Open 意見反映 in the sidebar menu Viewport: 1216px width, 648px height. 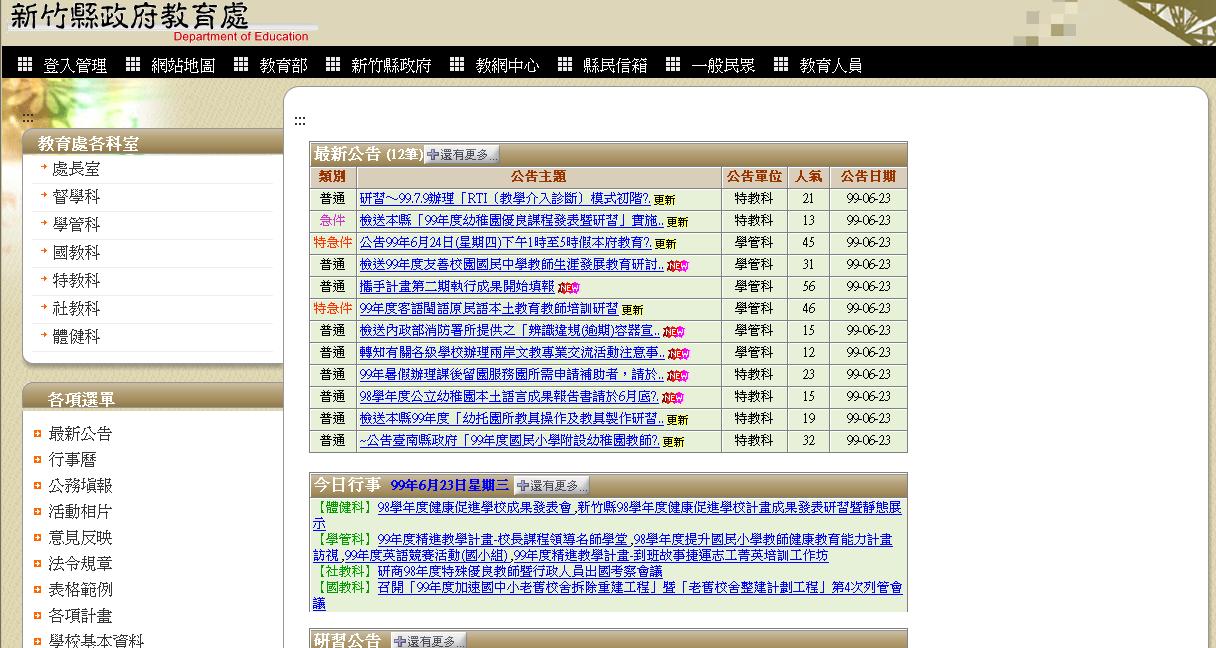tap(80, 537)
